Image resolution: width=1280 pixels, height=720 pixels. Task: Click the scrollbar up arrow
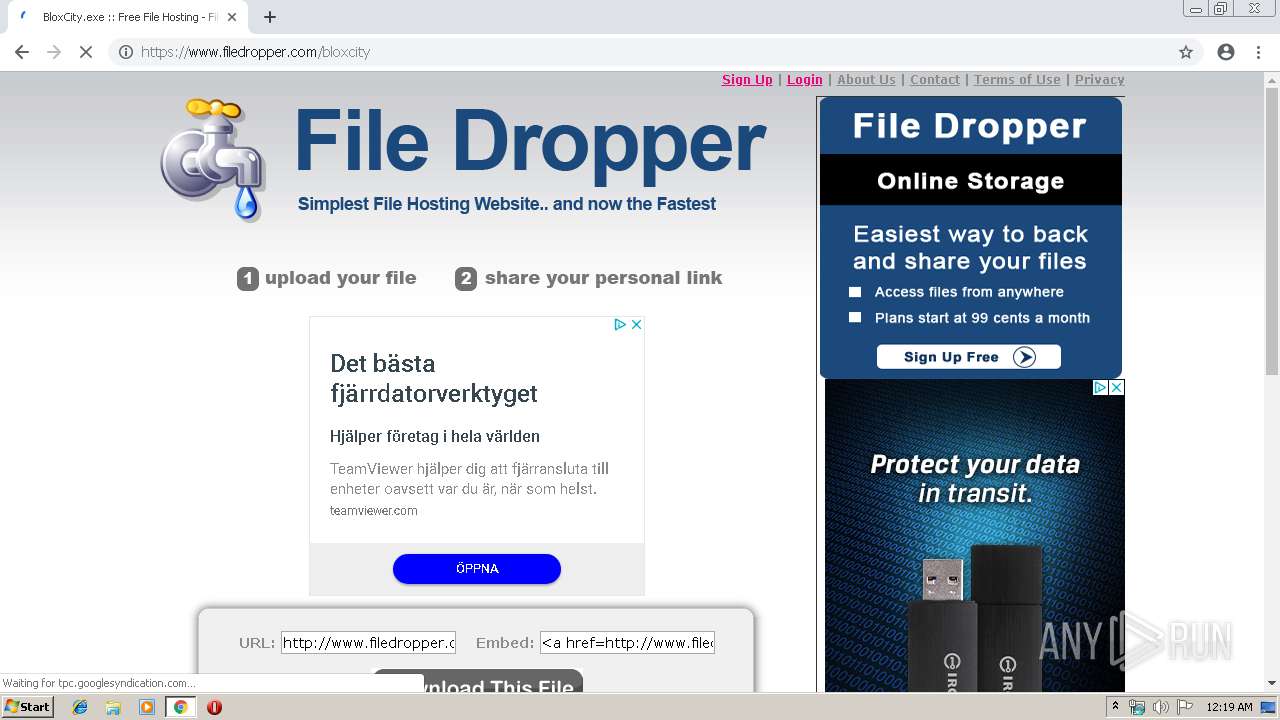click(x=1272, y=79)
